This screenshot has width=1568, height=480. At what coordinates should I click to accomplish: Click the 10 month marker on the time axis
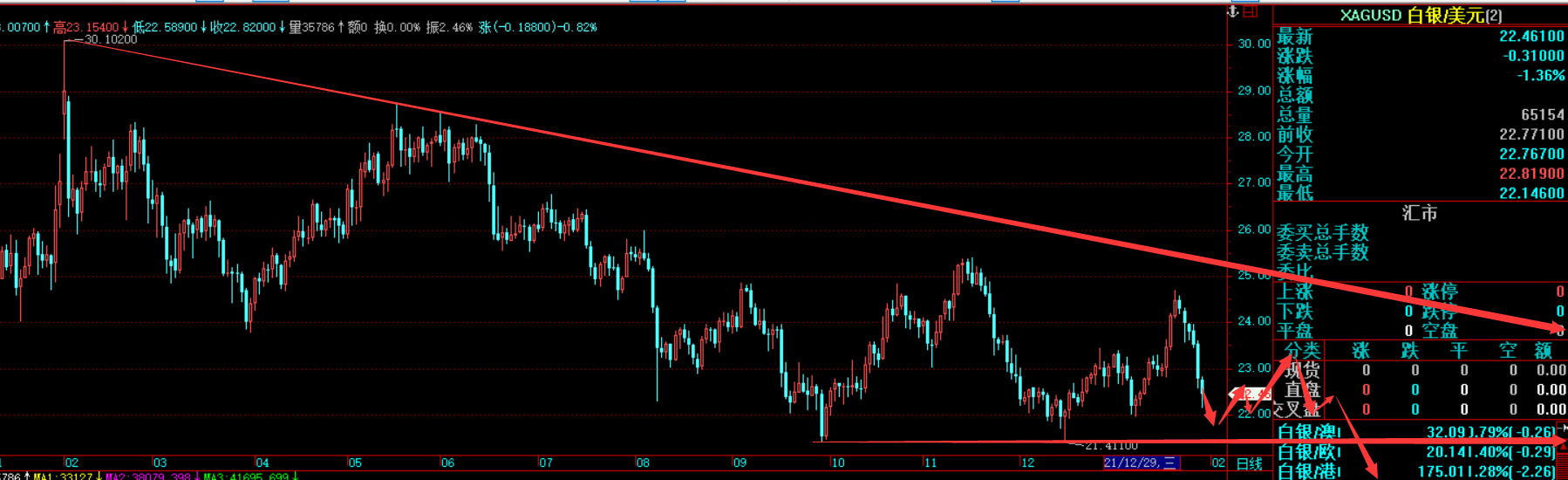pos(837,463)
